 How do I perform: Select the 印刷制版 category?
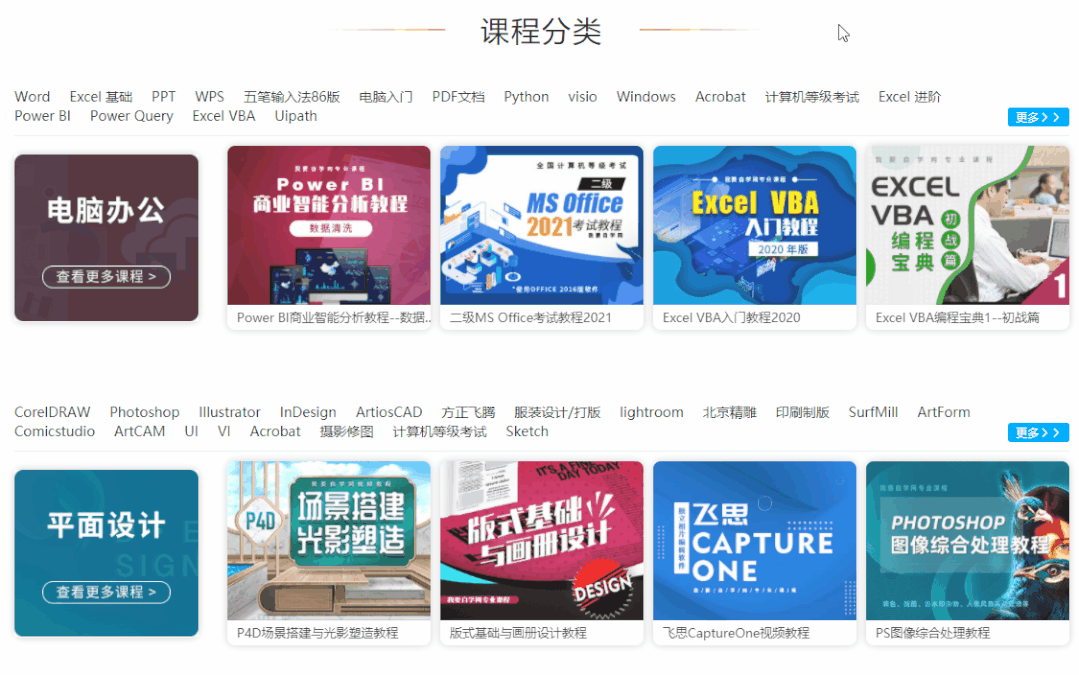coord(802,412)
